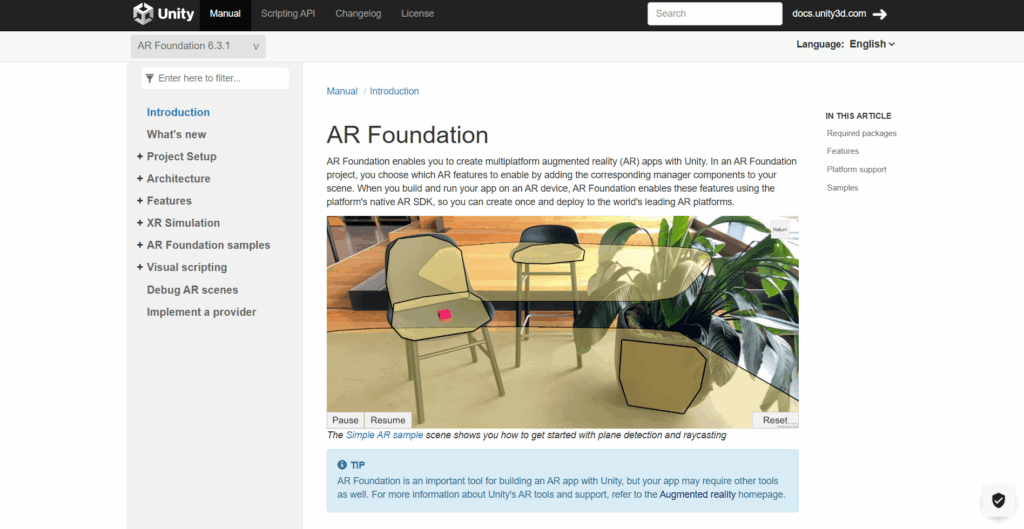This screenshot has width=1024, height=529.
Task: Click the Introduction breadcrumb link
Action: (x=394, y=91)
